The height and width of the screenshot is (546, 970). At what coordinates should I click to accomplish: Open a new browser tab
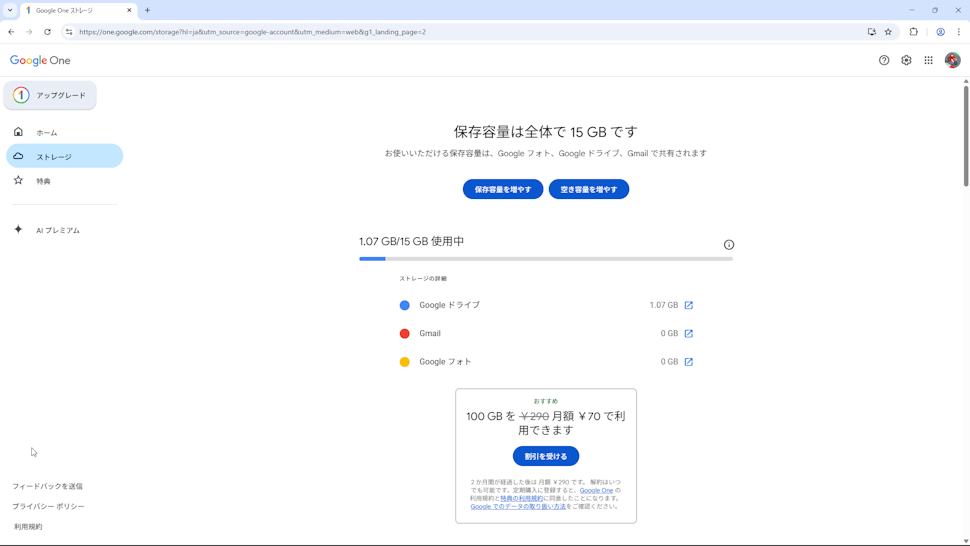pos(147,10)
